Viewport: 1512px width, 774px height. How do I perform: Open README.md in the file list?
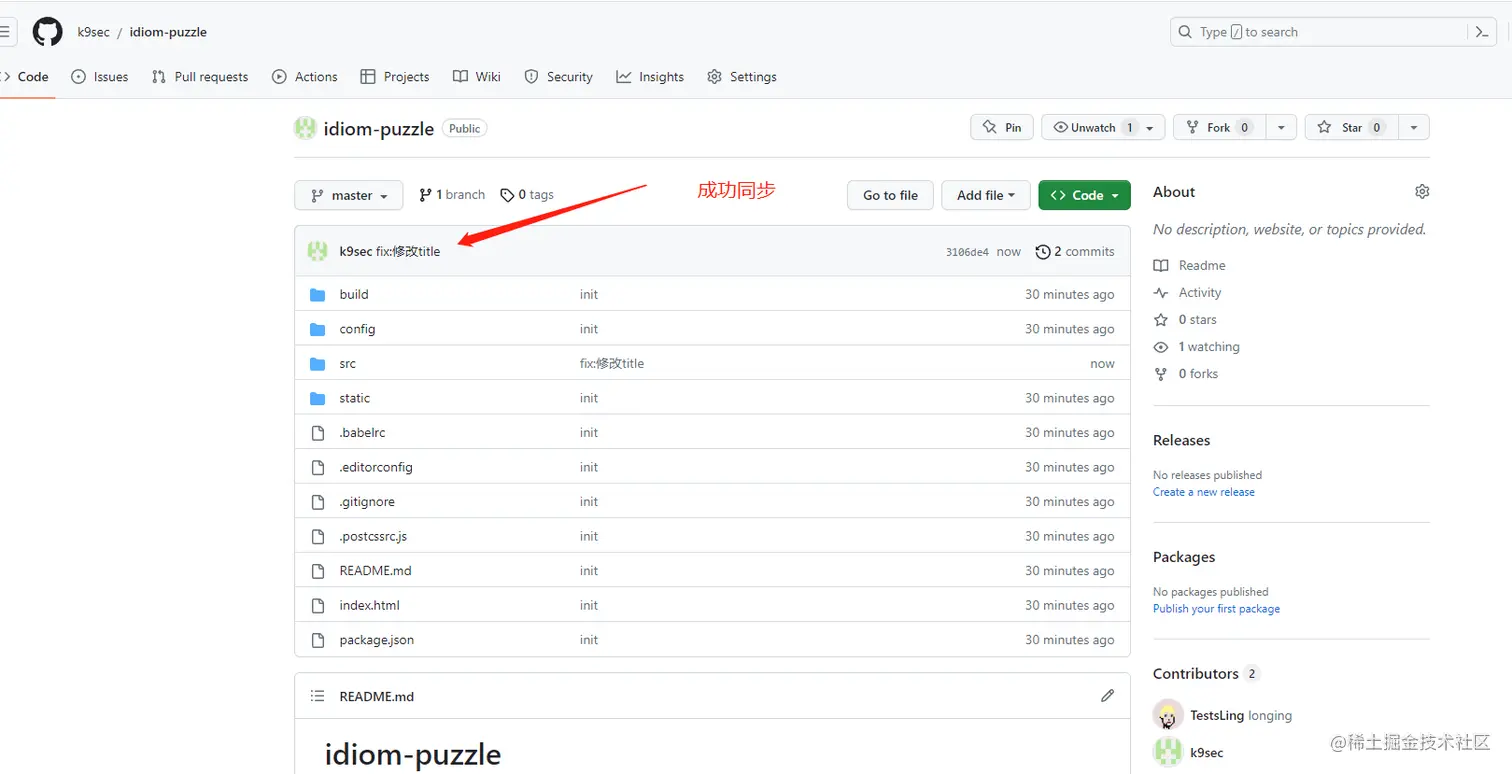click(x=375, y=571)
